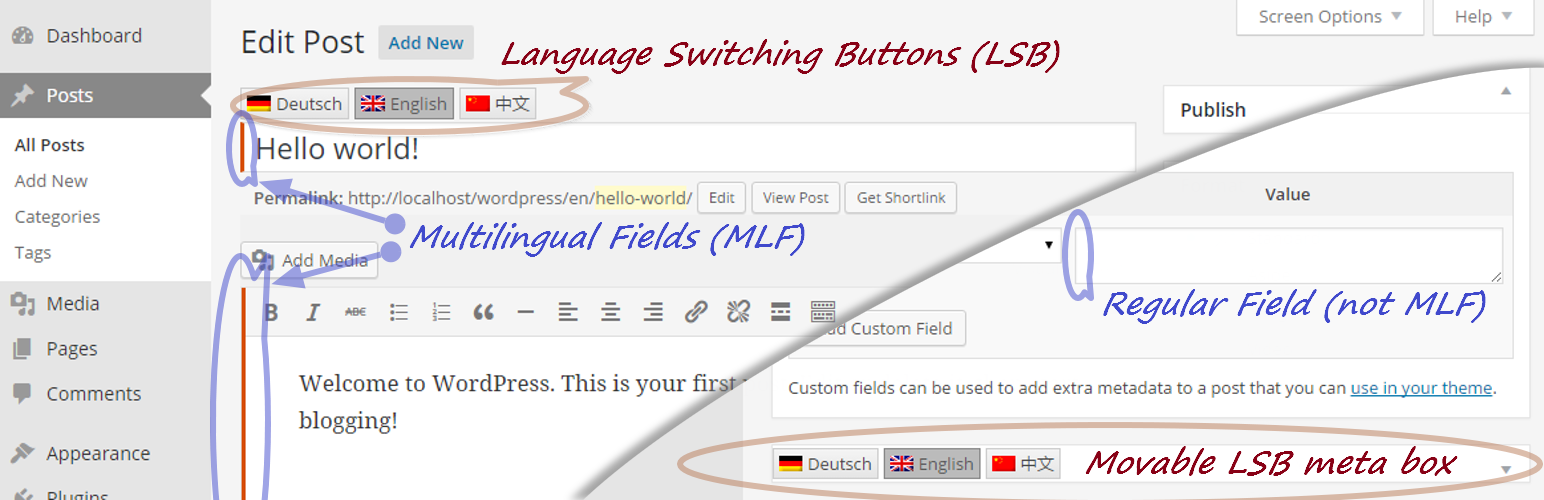Viewport: 1544px width, 500px height.
Task: Select 中文 language button at top
Action: click(x=497, y=104)
